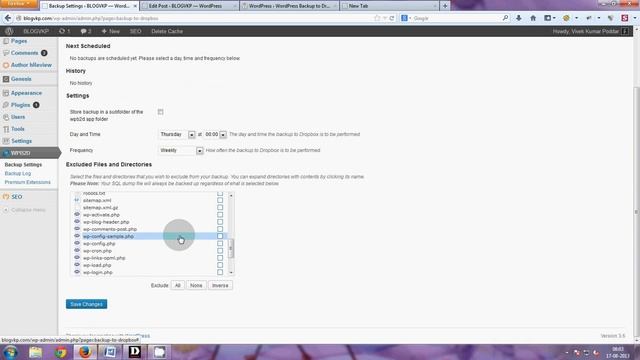Click the scrollbar thumb of the file list
This screenshot has width=640, height=360.
(231, 248)
